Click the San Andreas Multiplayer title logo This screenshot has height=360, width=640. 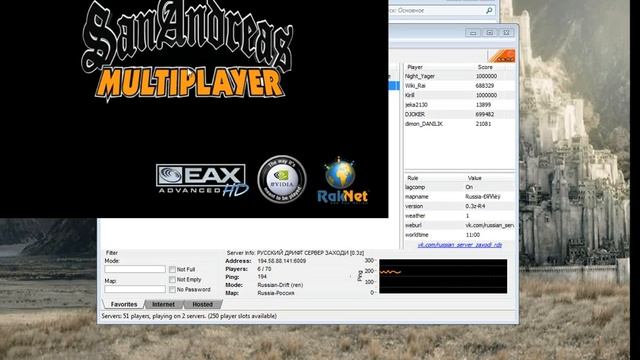point(187,51)
